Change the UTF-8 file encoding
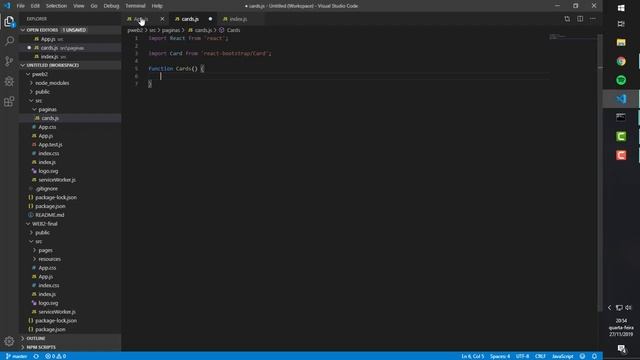This screenshot has width=640, height=360. click(x=522, y=356)
